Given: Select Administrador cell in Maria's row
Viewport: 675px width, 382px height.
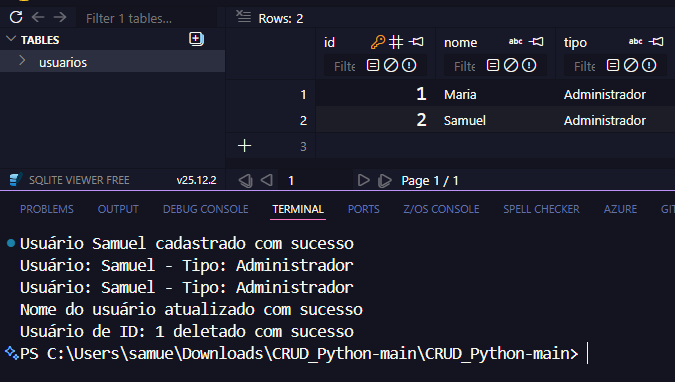Looking at the screenshot, I should pyautogui.click(x=615, y=94).
